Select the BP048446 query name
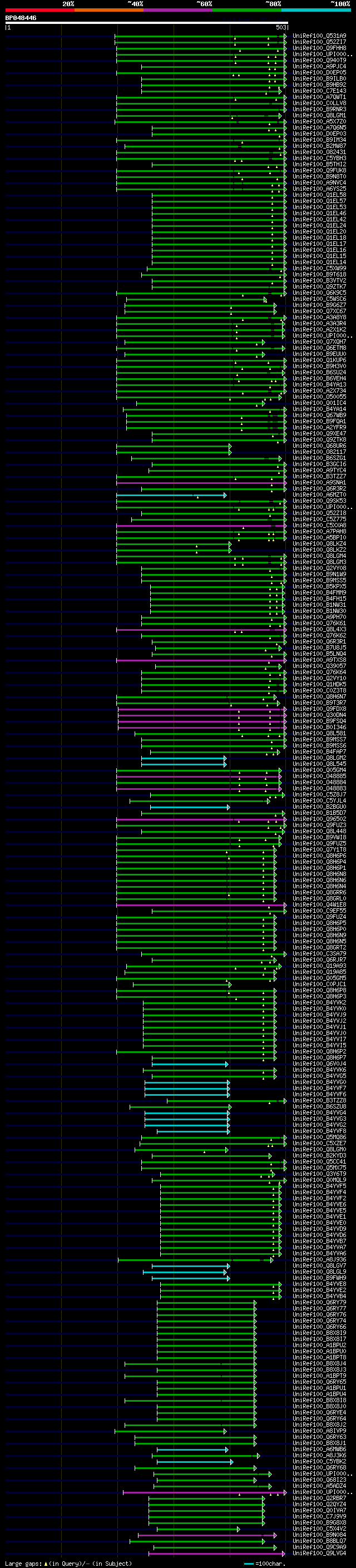Screen dimensions: 356x1568 21,18
